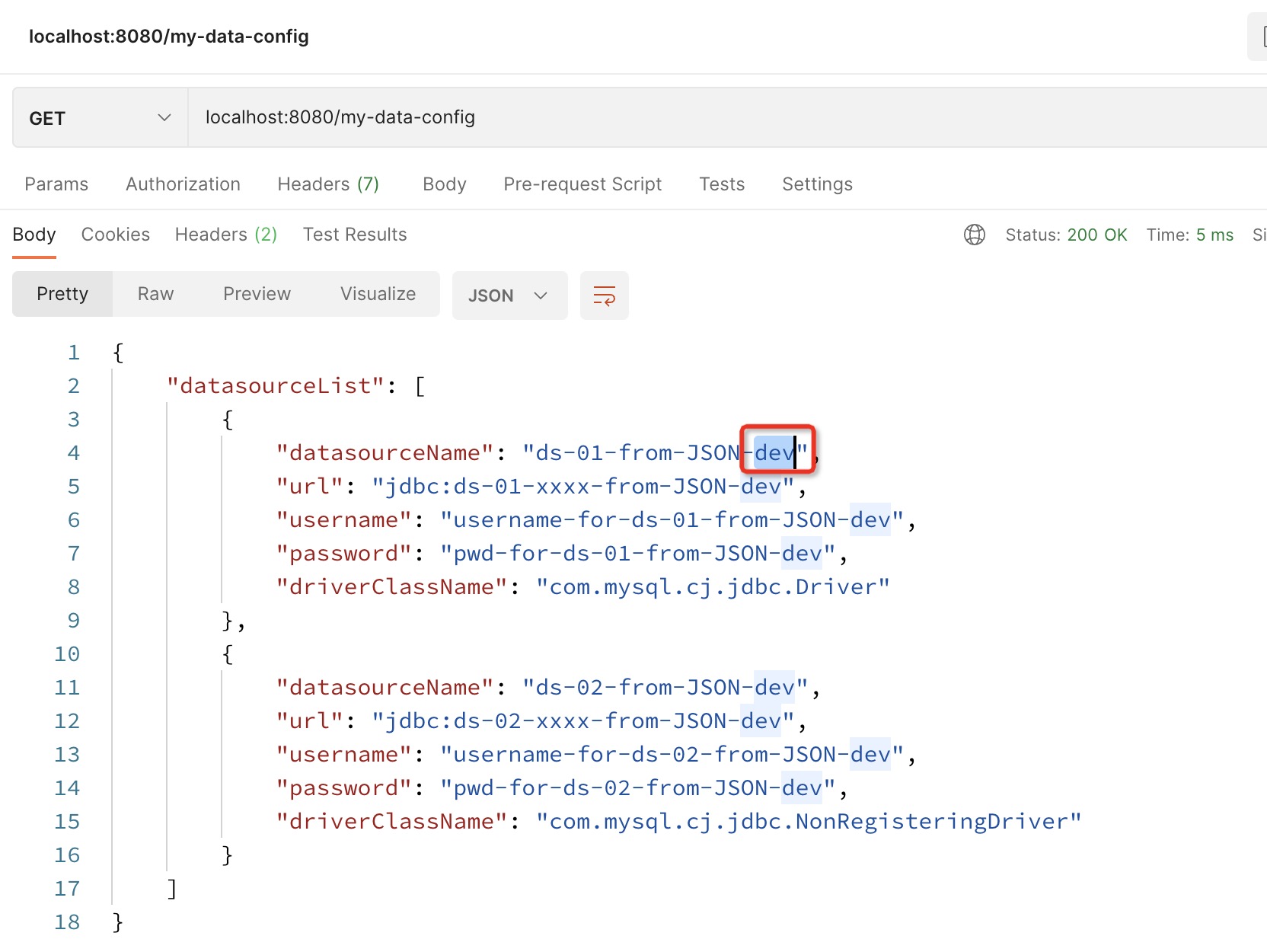This screenshot has width=1267, height=952.
Task: Toggle line wrapping in the response viewer
Action: click(x=604, y=296)
